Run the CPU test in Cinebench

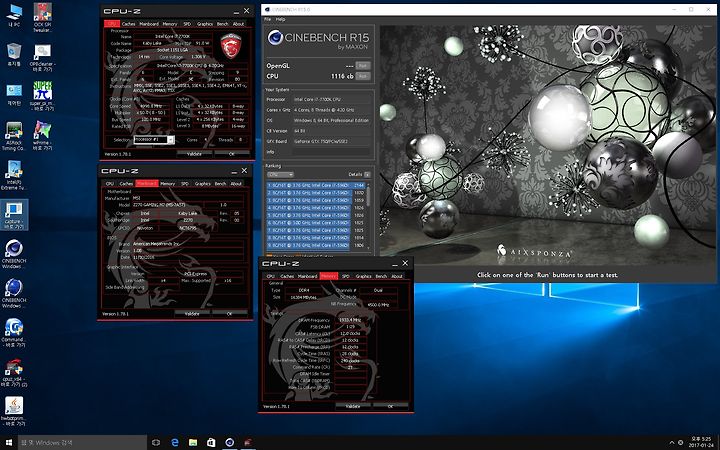363,76
